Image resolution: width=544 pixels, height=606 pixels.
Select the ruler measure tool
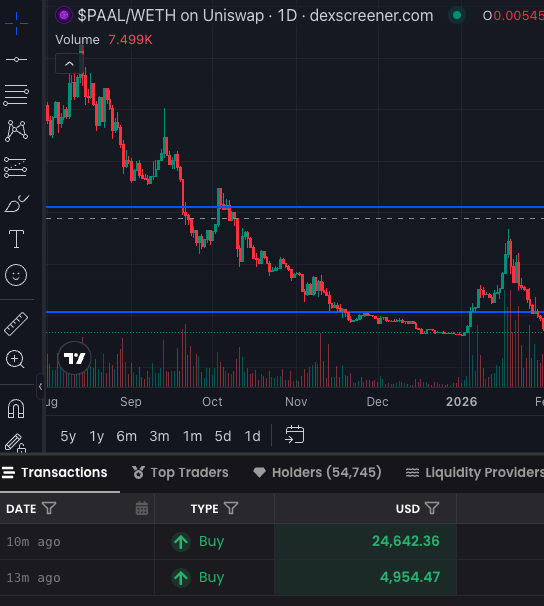point(16,324)
